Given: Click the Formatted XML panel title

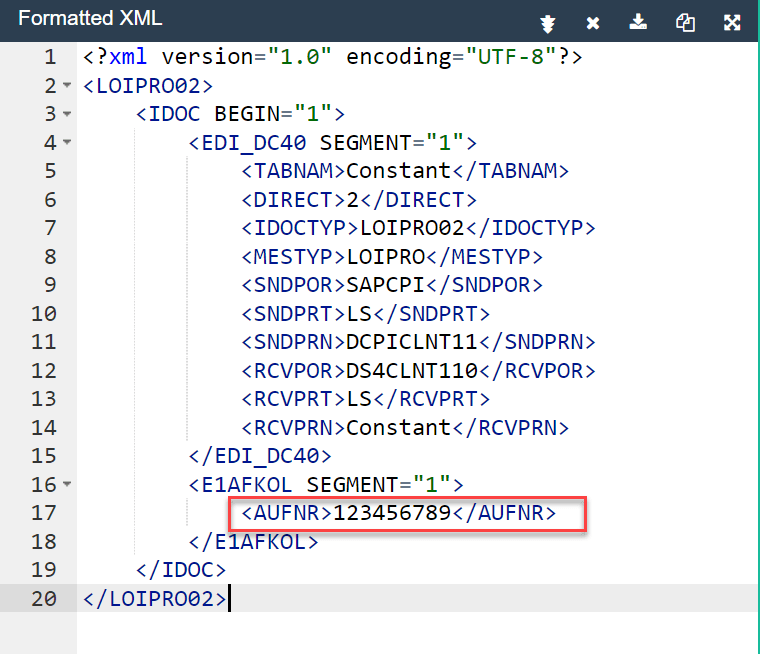Looking at the screenshot, I should 91,19.
